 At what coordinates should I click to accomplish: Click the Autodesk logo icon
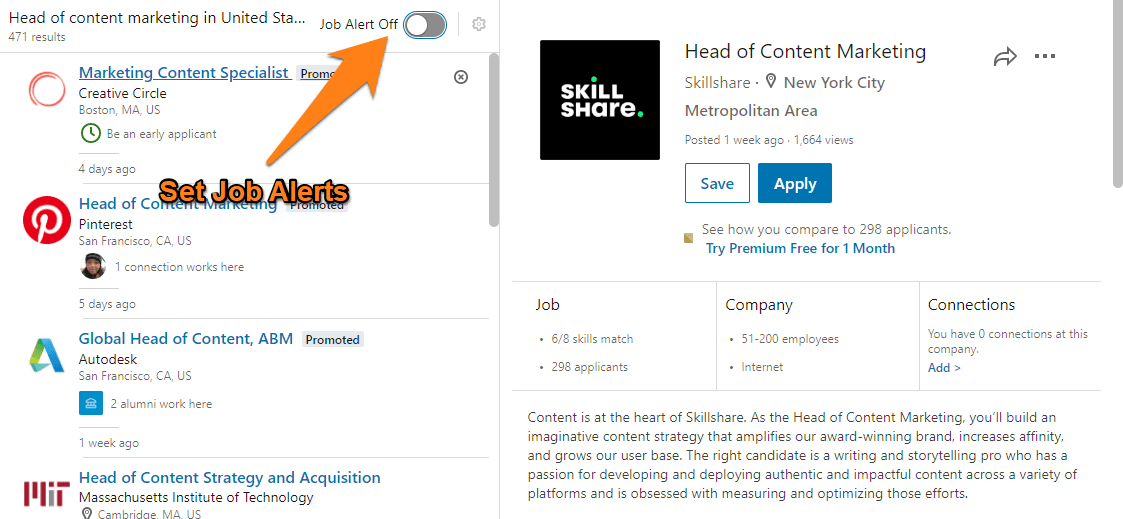pyautogui.click(x=47, y=356)
